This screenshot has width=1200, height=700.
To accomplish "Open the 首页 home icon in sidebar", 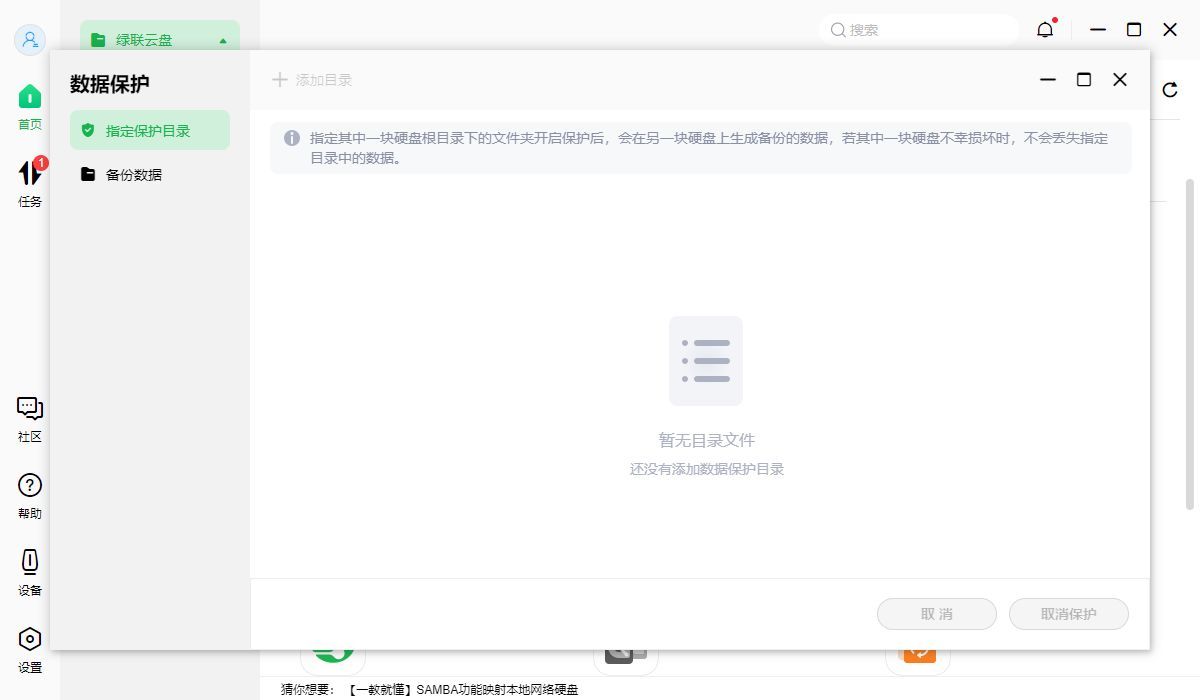I will 29,95.
